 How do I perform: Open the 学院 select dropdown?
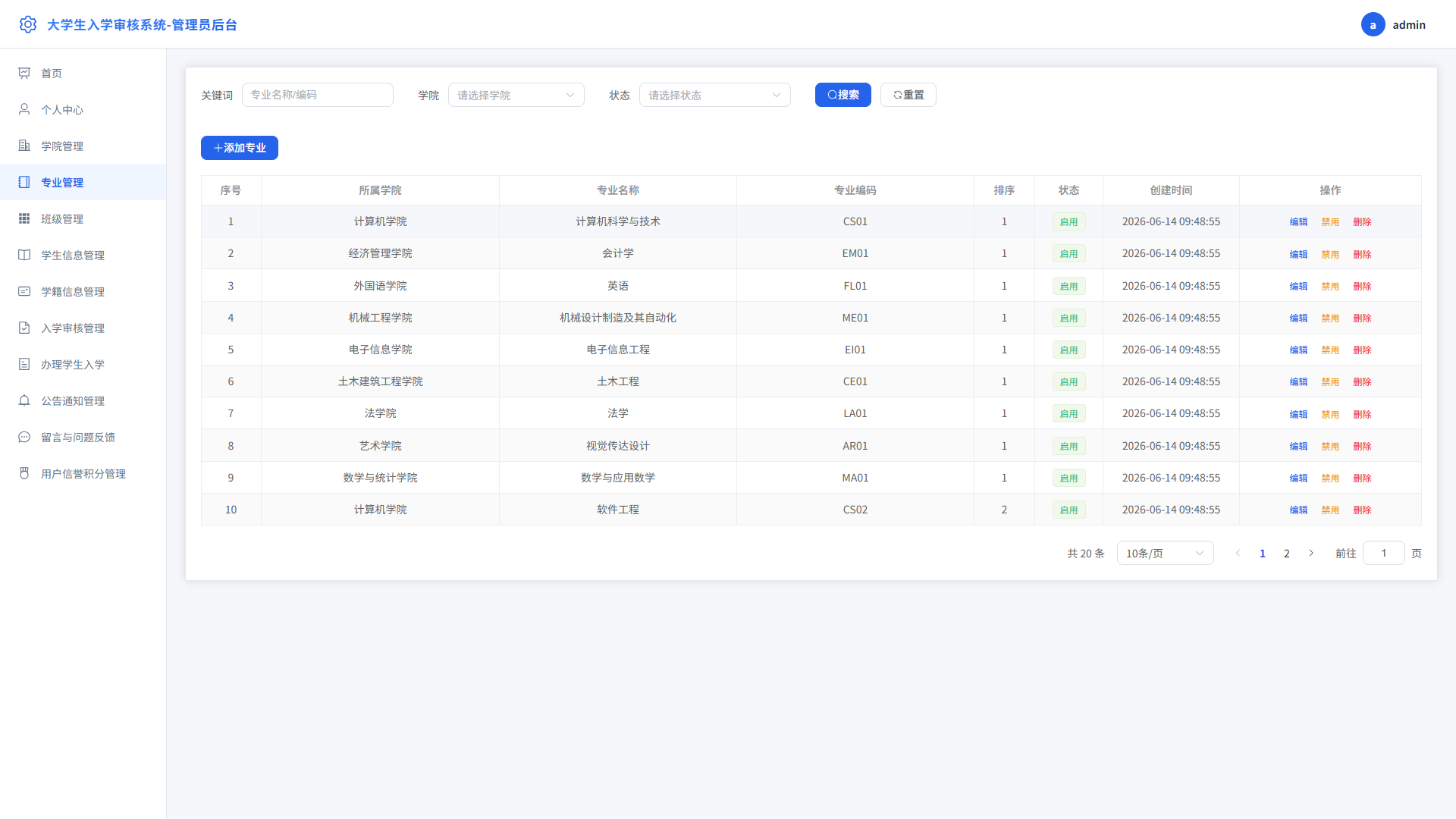click(516, 95)
